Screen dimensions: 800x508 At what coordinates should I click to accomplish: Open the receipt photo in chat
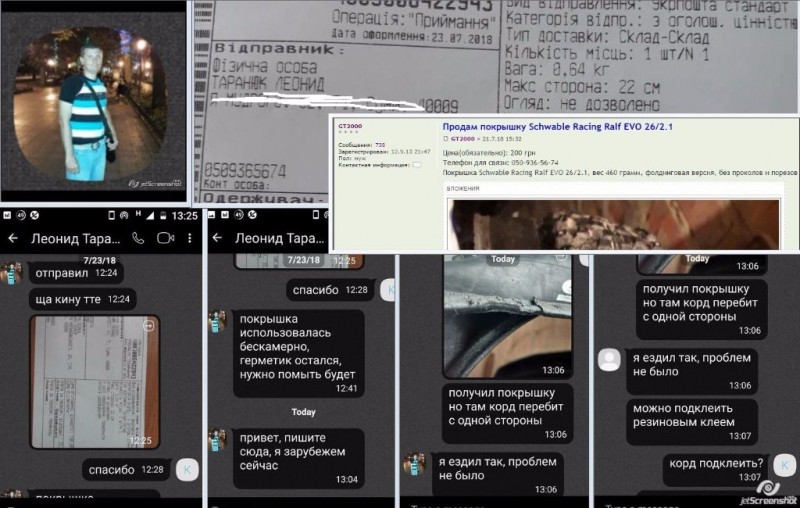(81, 381)
